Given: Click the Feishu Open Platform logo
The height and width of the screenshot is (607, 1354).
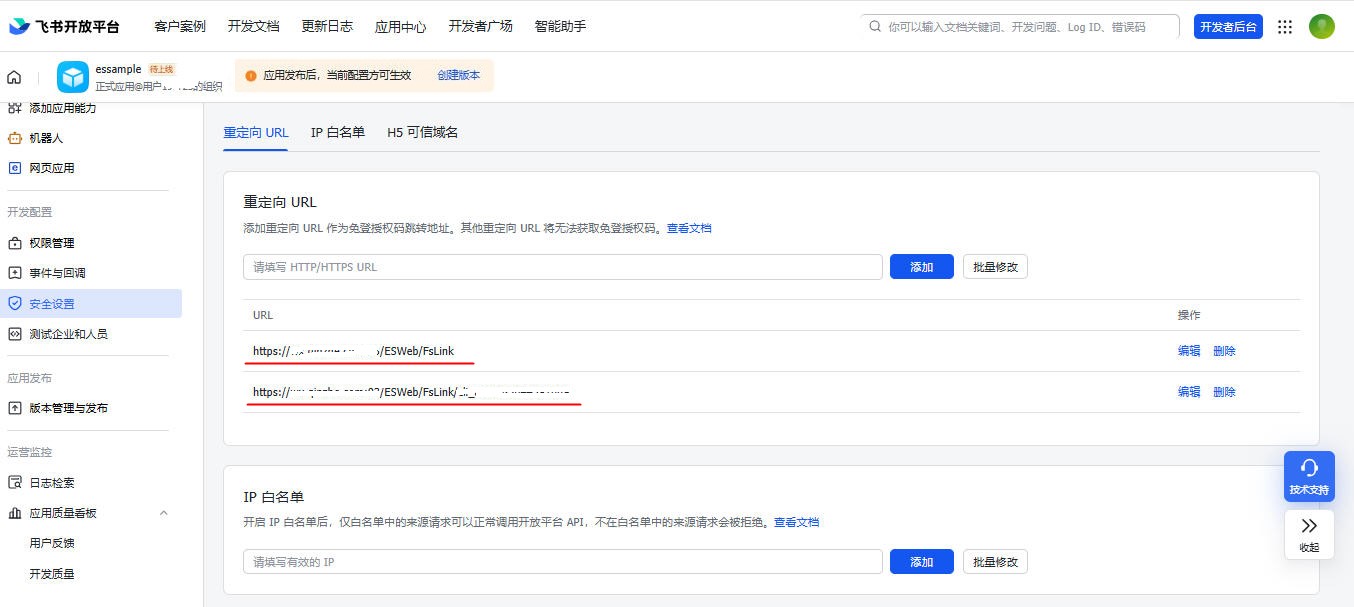Looking at the screenshot, I should 64,27.
